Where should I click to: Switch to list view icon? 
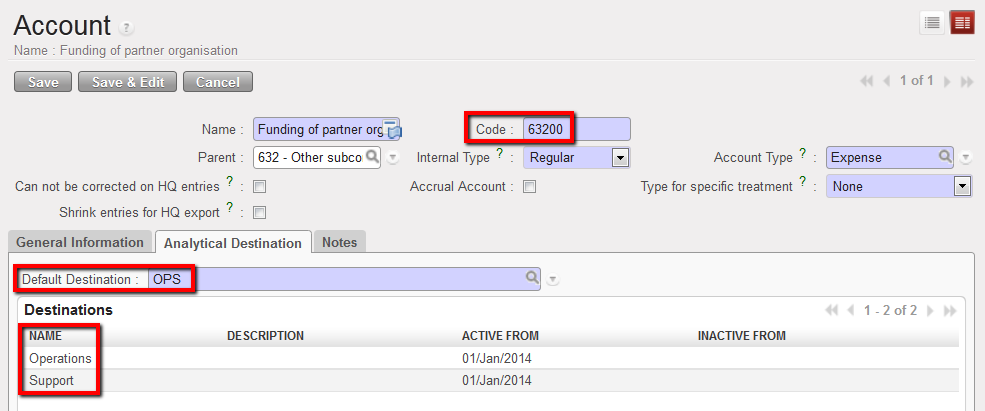[x=932, y=23]
